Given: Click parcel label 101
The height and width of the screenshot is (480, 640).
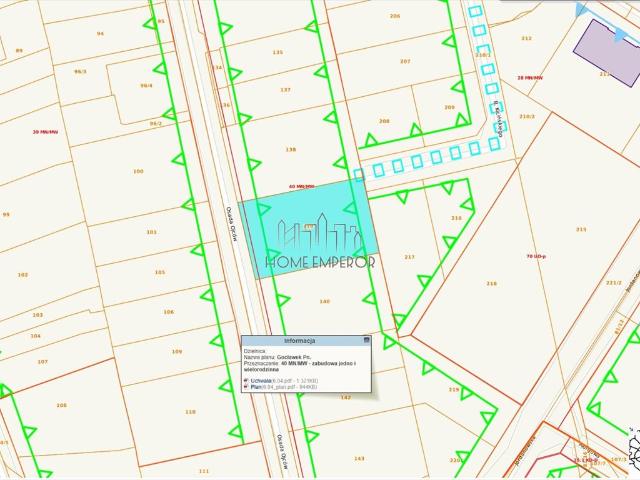Looking at the screenshot, I should pyautogui.click(x=151, y=232).
